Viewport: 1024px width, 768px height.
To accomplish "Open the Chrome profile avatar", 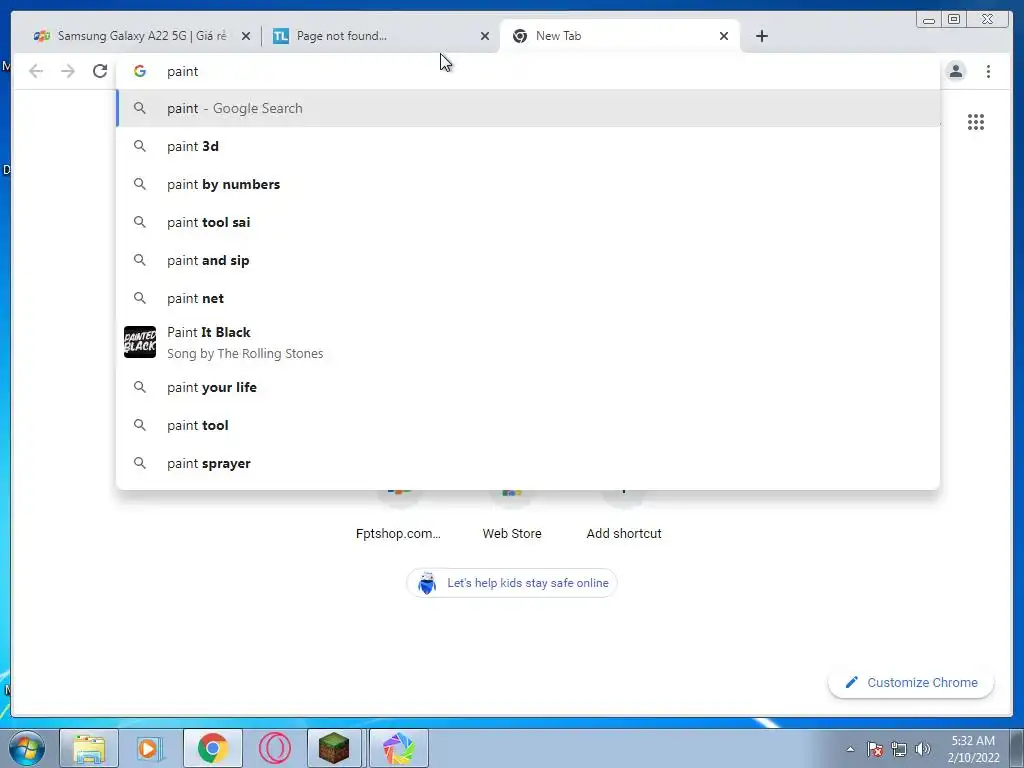I will point(955,71).
